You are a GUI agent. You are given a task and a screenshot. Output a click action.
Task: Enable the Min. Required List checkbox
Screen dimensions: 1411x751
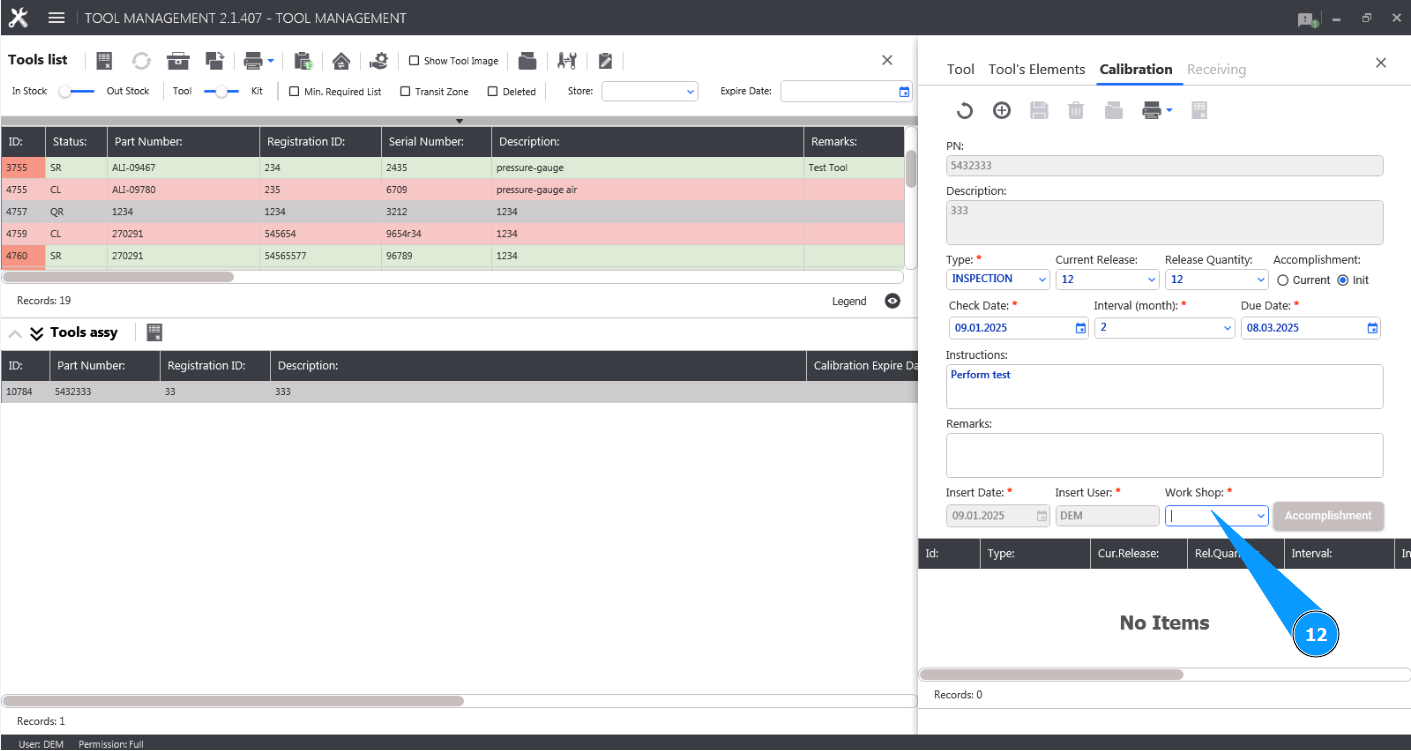(294, 91)
